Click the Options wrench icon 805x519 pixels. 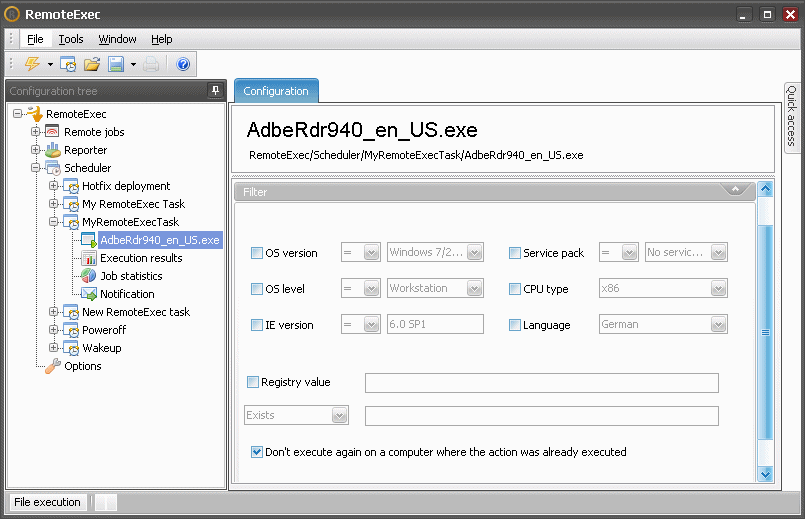point(53,366)
